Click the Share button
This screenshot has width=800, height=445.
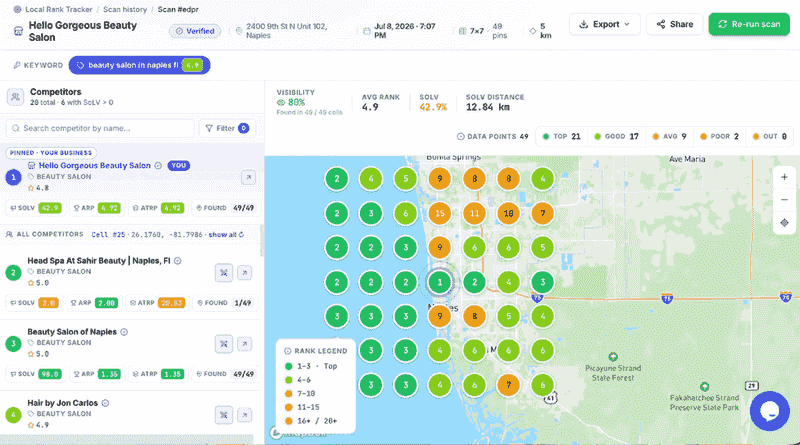point(674,24)
